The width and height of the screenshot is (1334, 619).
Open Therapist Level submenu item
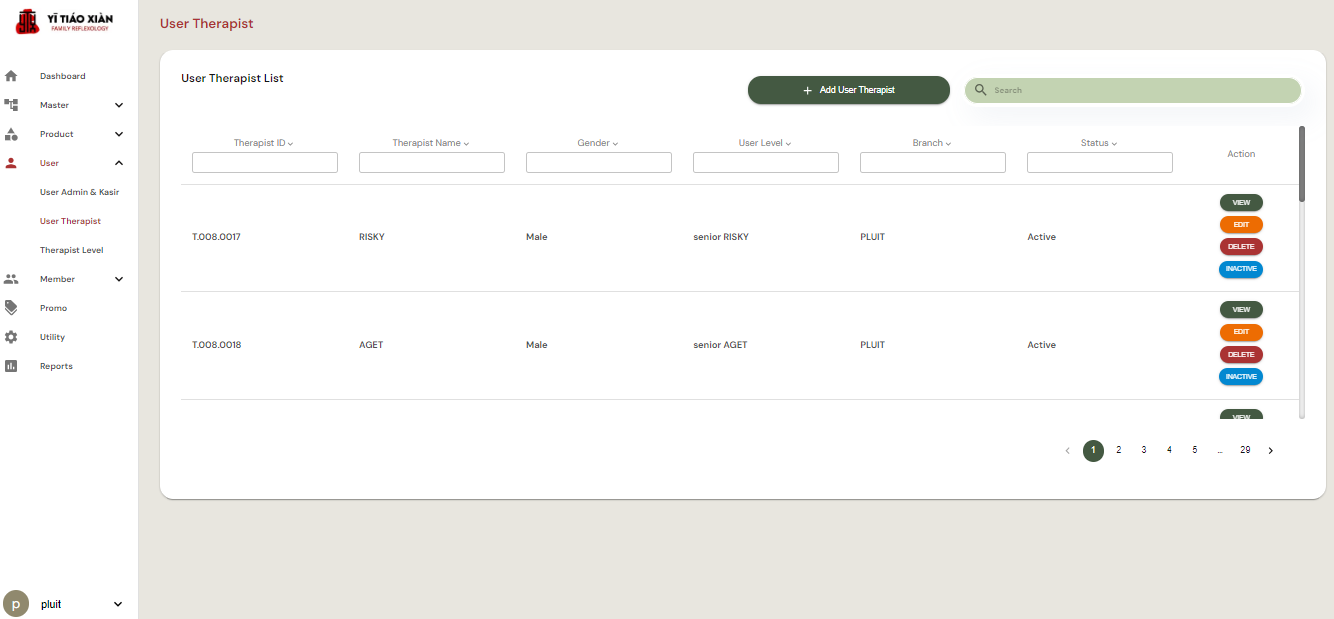click(71, 250)
